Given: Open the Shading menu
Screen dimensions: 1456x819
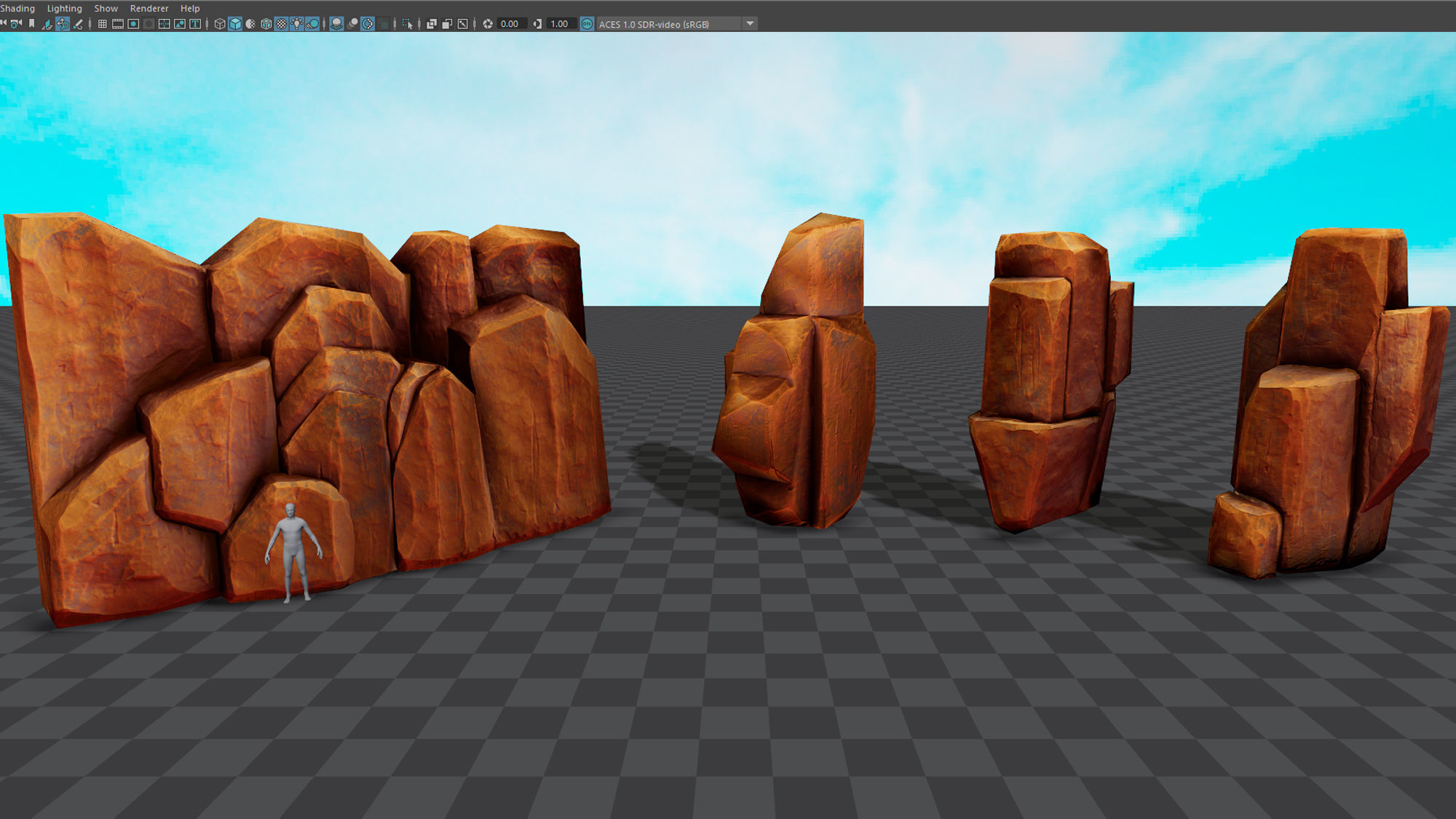Looking at the screenshot, I should click(17, 8).
